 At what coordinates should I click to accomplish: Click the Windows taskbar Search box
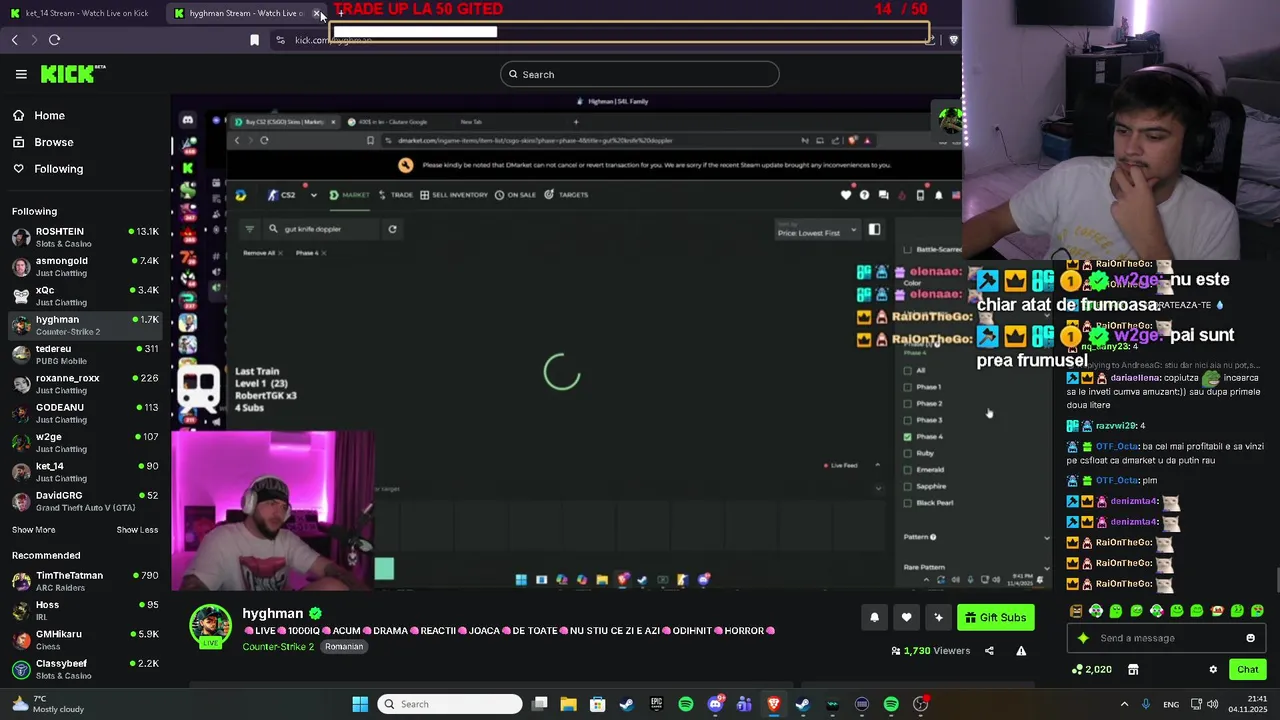pyautogui.click(x=449, y=704)
